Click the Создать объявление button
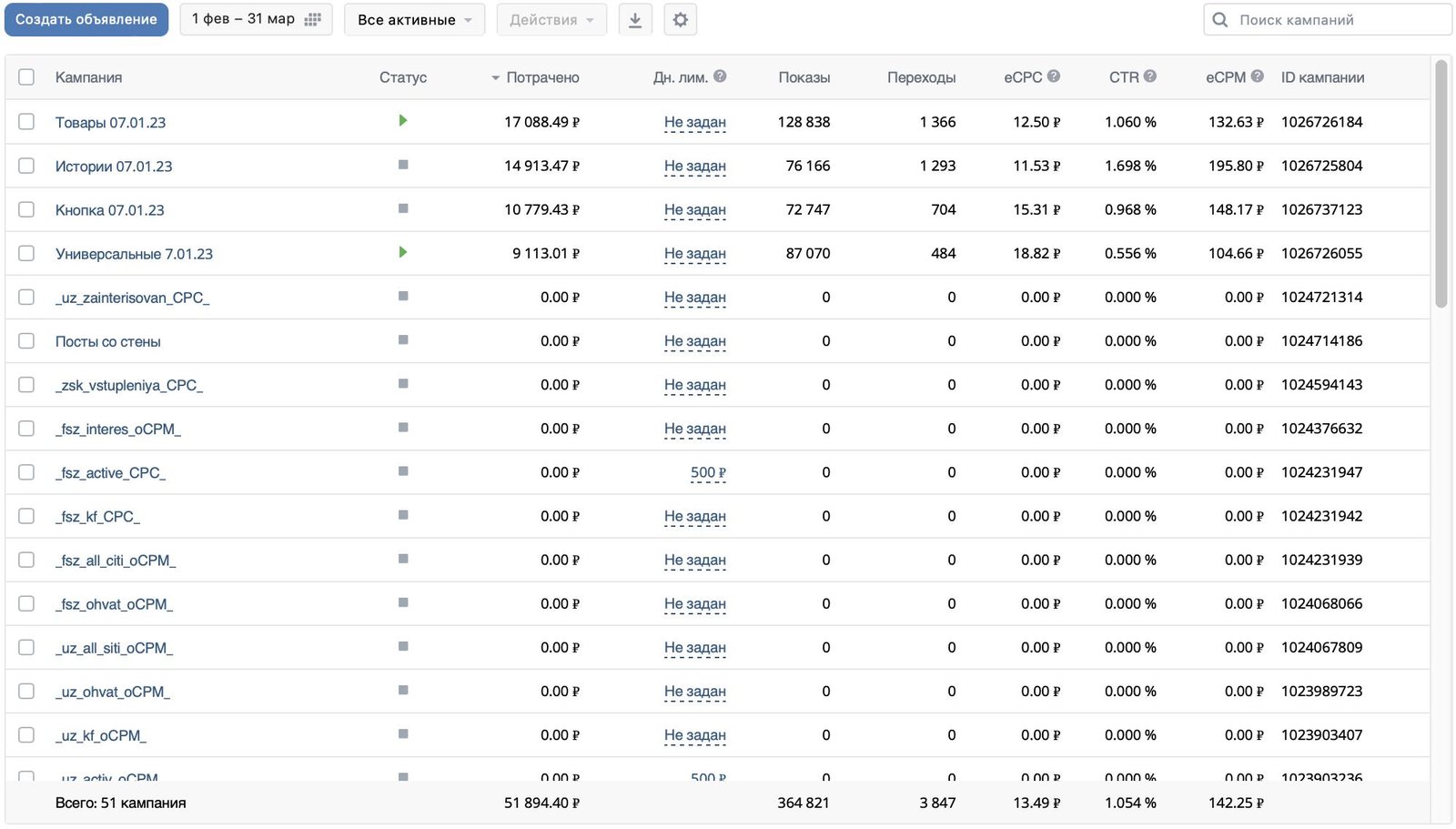The image size is (1456, 829). coord(86,19)
